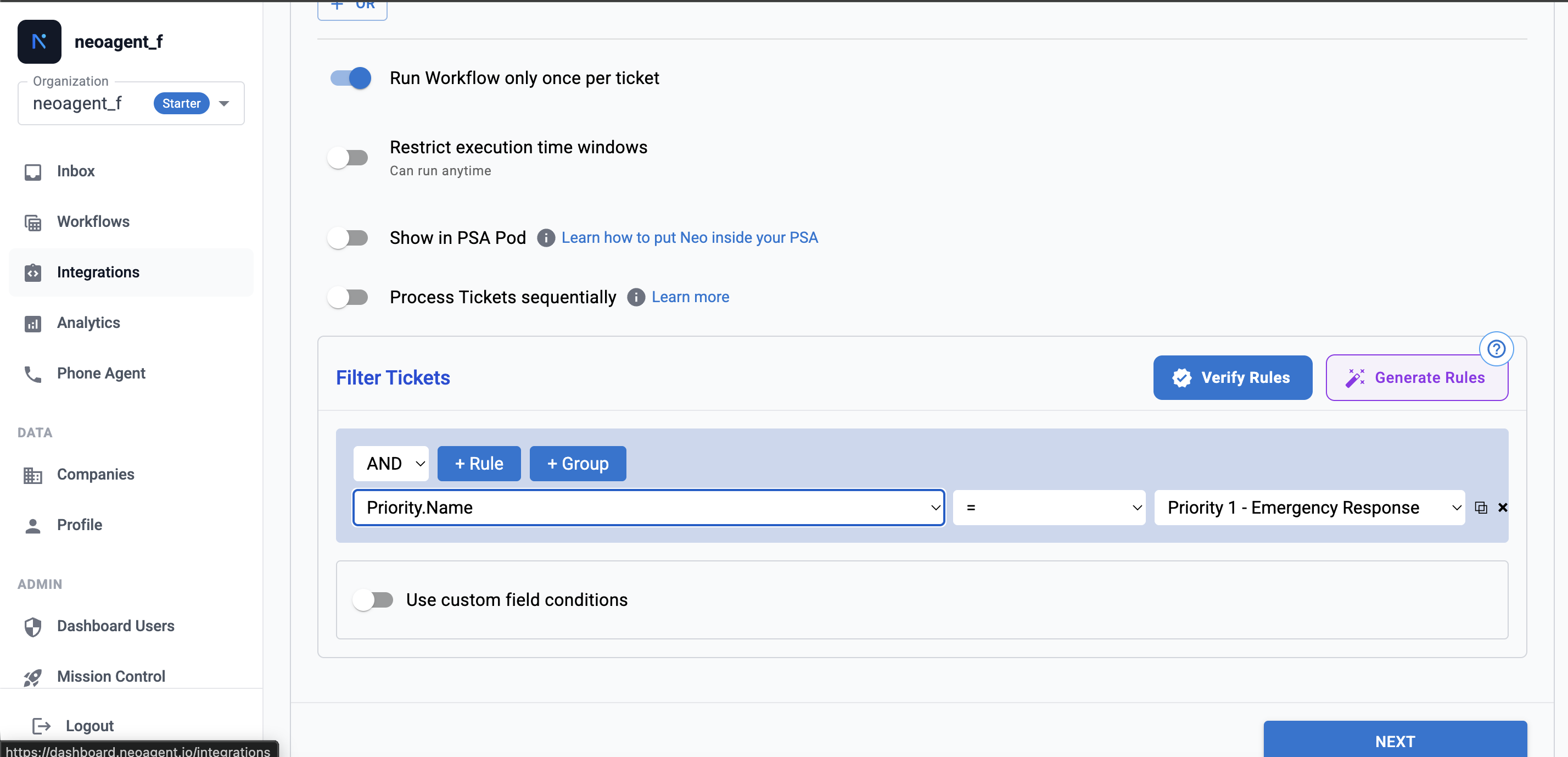Screen dimensions: 1568x757
Task: Enable Use custom field conditions
Action: click(374, 600)
